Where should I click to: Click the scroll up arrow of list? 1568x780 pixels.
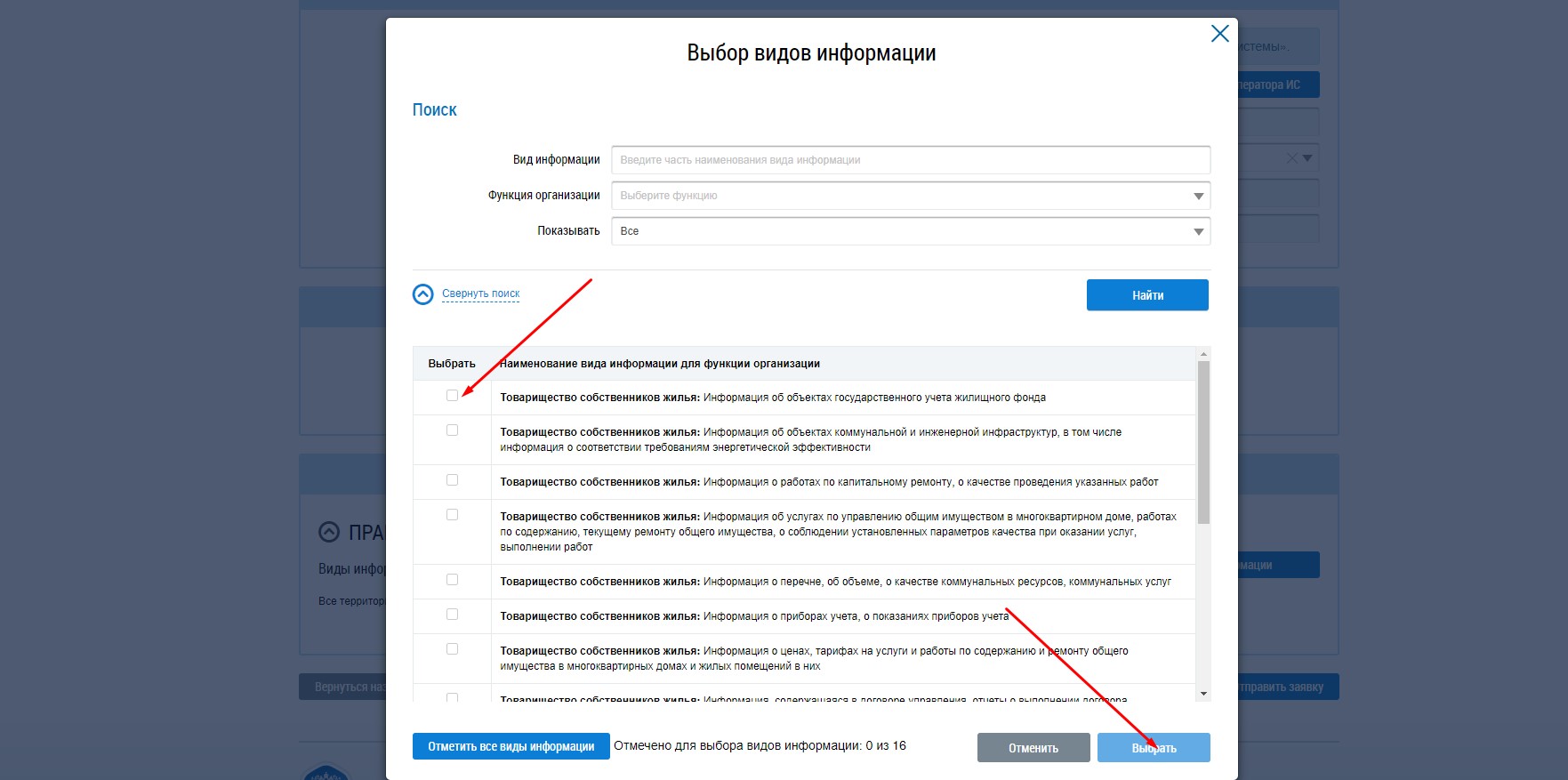pos(1203,354)
